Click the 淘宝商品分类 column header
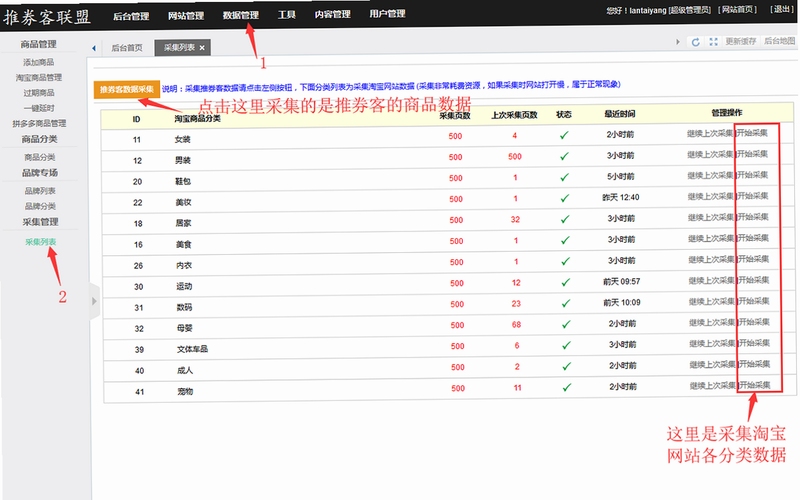This screenshot has height=500, width=800. [x=197, y=118]
